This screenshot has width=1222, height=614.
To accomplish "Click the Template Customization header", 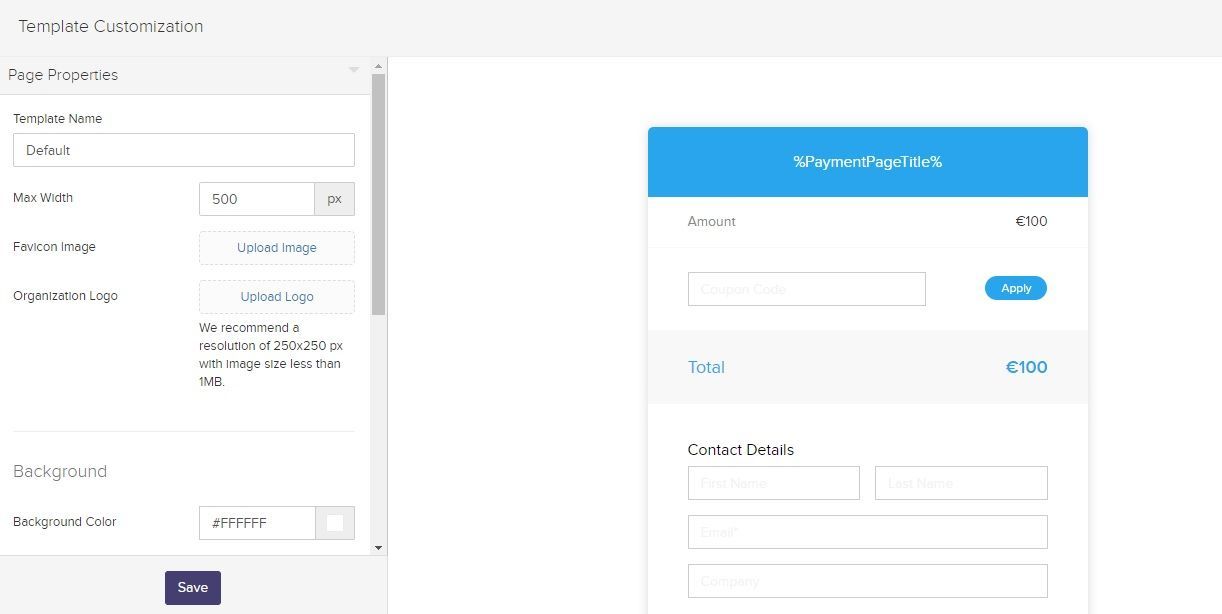I will coord(111,26).
